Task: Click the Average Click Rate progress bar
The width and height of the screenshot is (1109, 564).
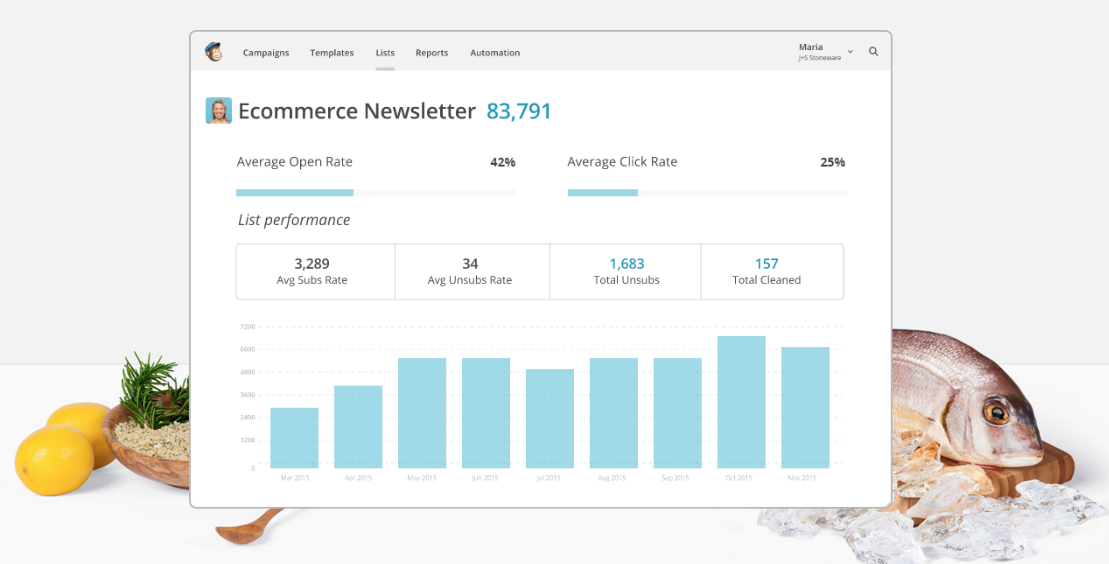Action: tap(707, 192)
